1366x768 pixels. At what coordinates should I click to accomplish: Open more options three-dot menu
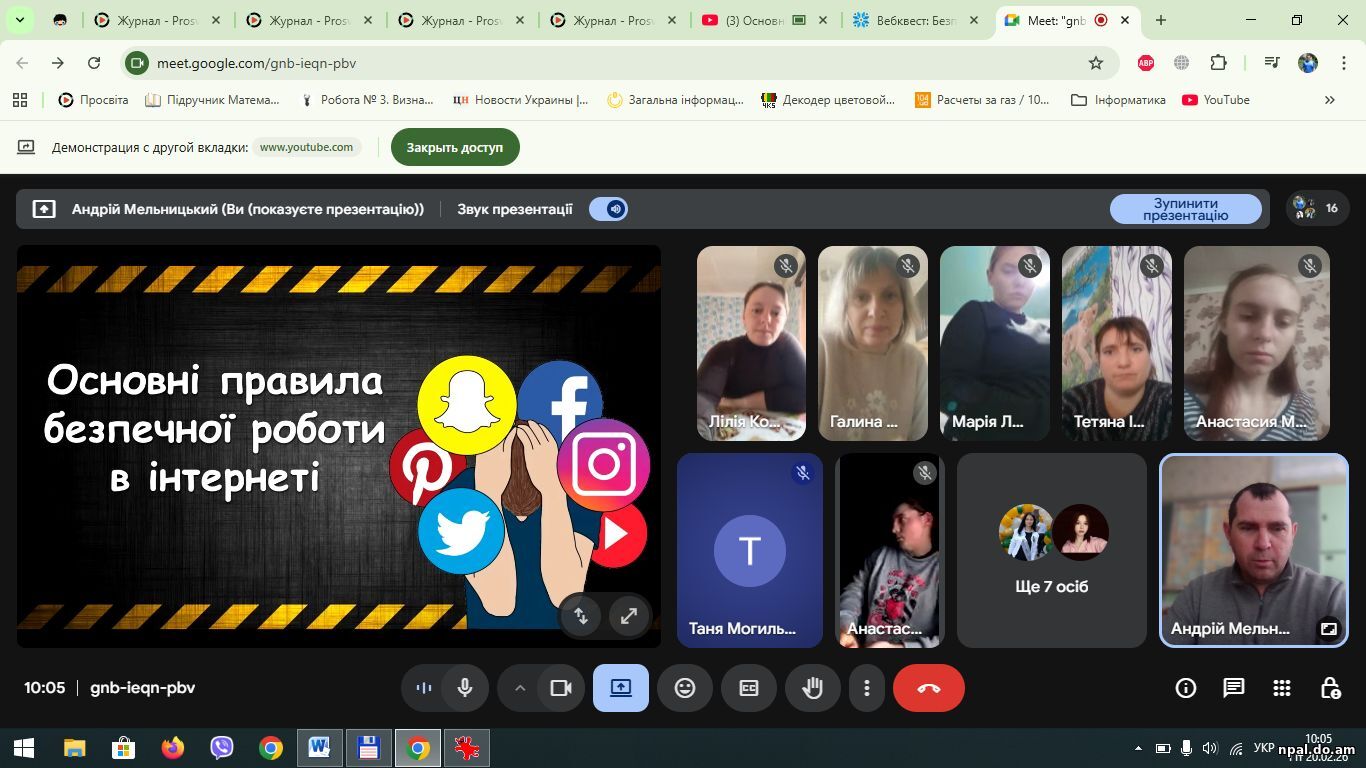pyautogui.click(x=867, y=688)
